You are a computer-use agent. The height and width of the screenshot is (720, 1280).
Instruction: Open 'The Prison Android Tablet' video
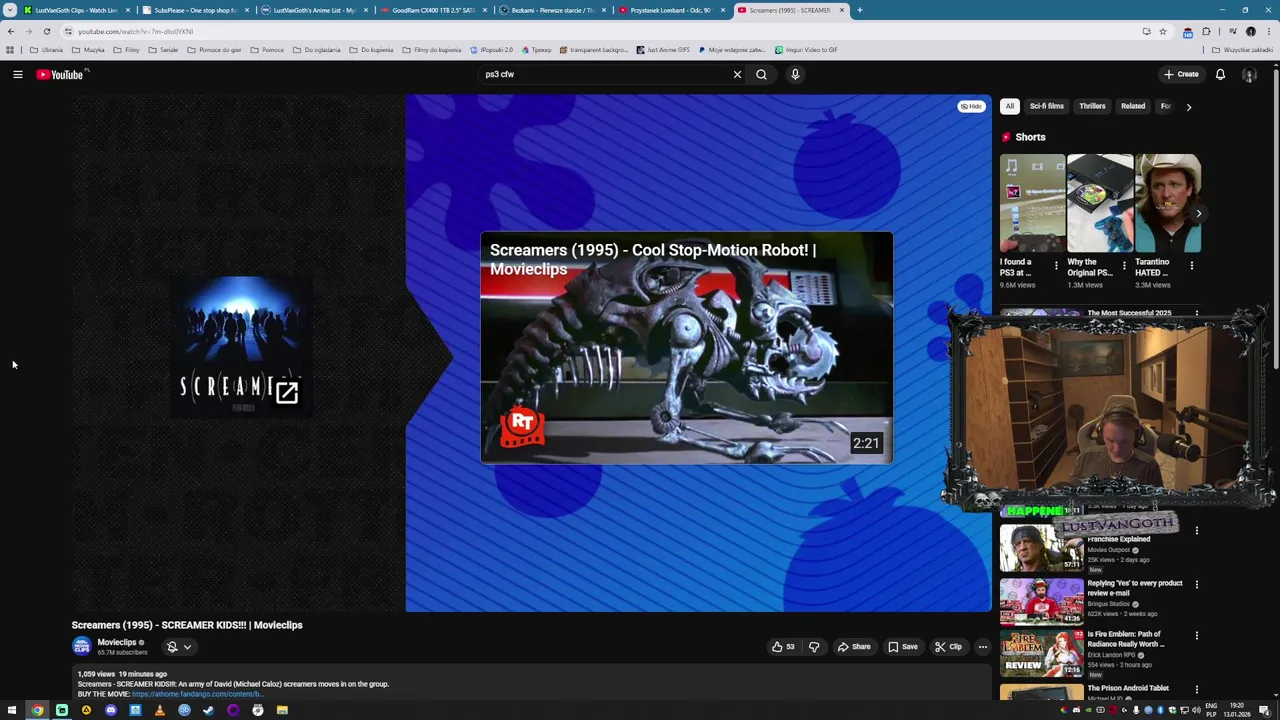1128,688
